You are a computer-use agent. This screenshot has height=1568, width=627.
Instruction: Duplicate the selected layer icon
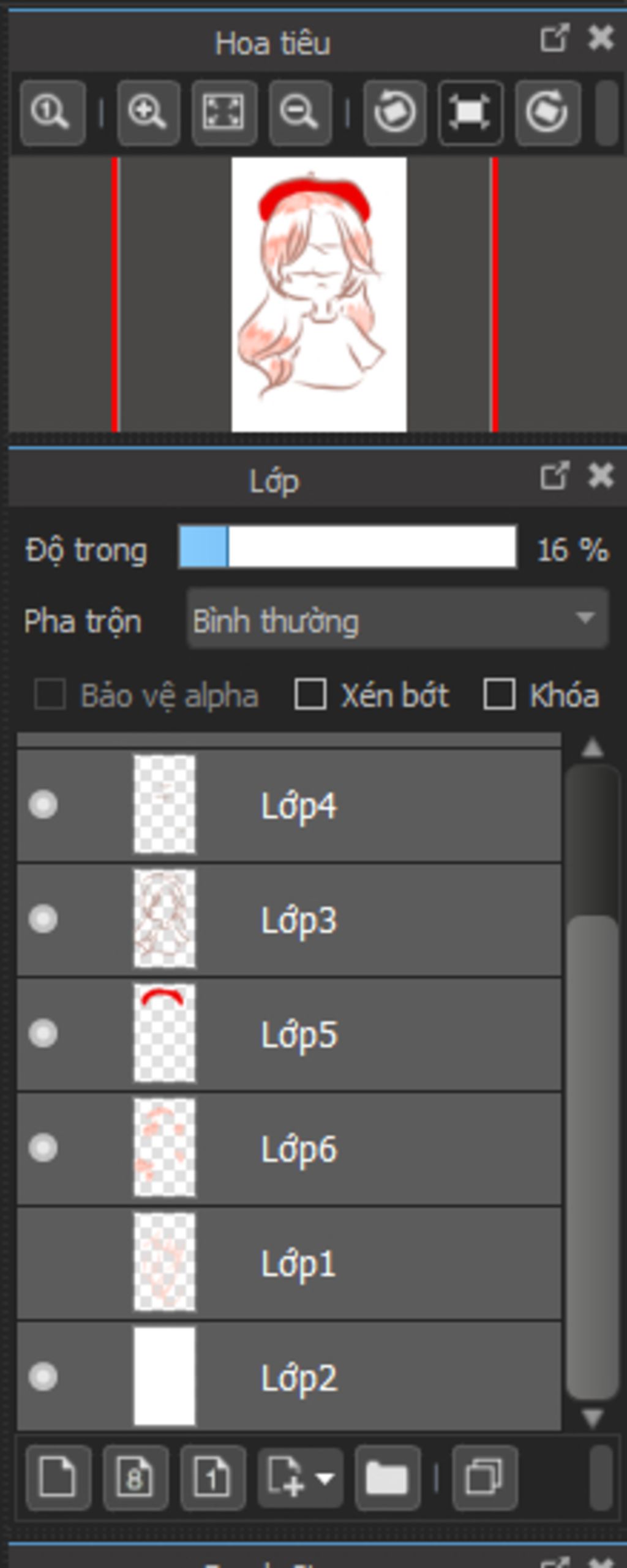[484, 1478]
